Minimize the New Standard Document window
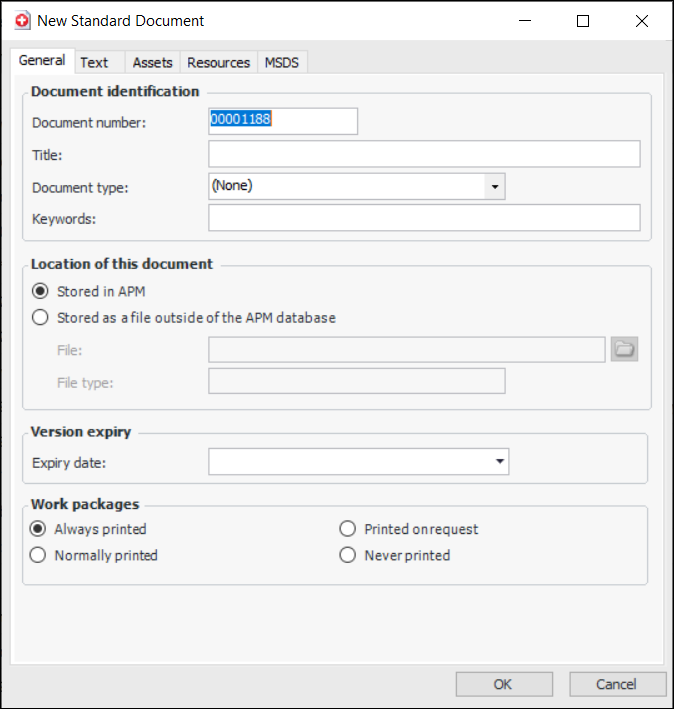 524,21
